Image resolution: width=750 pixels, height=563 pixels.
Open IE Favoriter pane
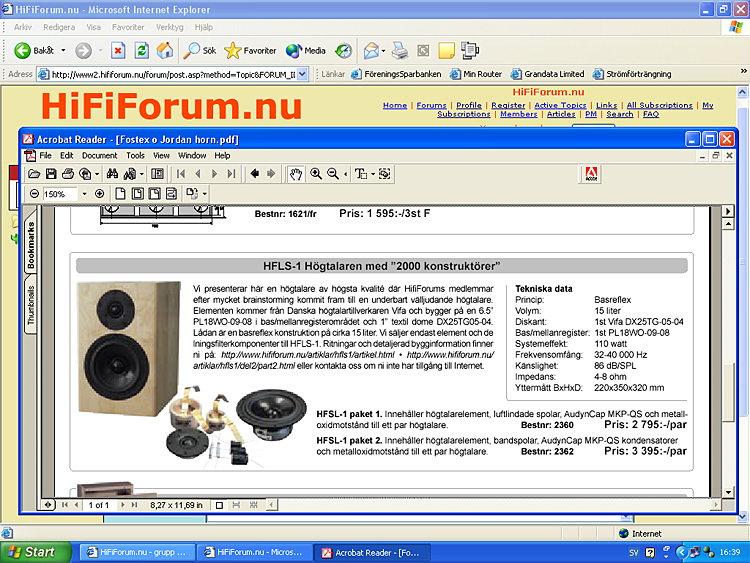250,50
